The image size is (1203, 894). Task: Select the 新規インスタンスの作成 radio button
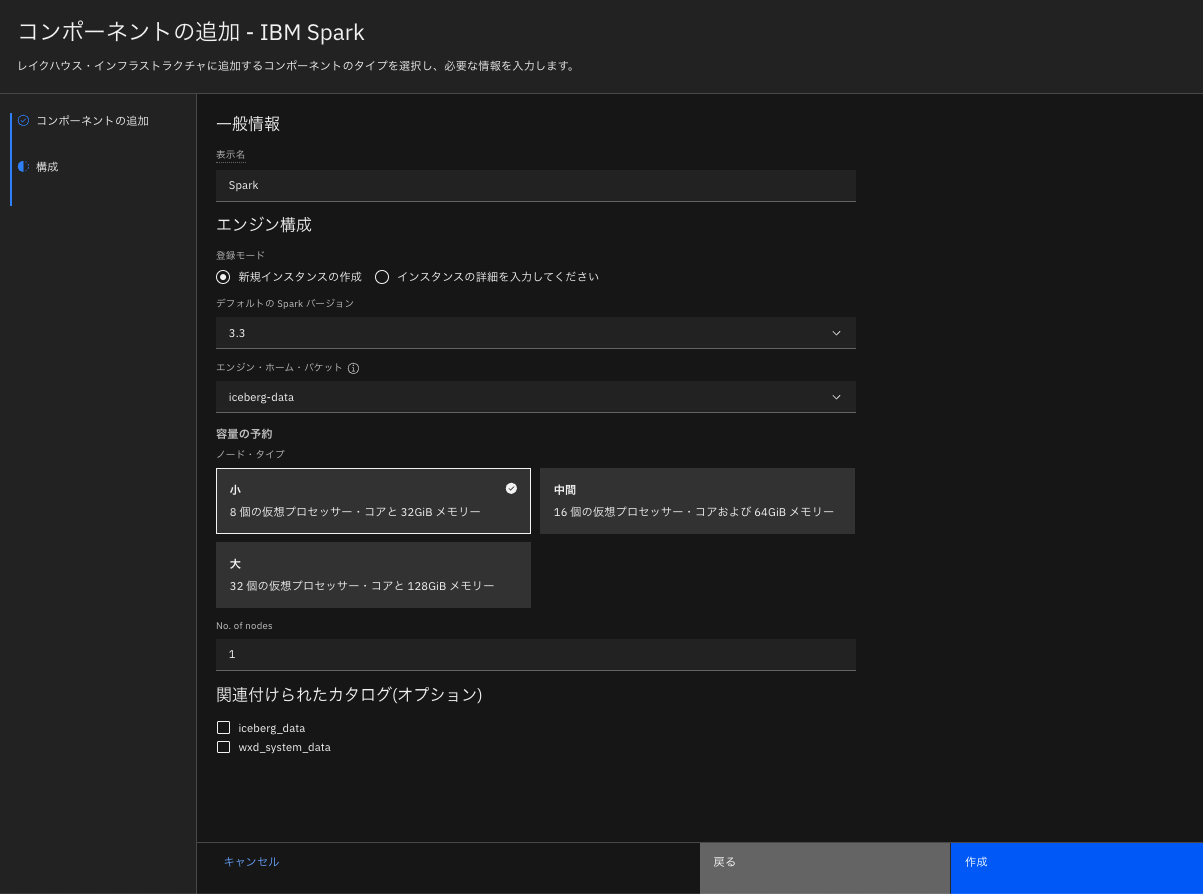(224, 277)
